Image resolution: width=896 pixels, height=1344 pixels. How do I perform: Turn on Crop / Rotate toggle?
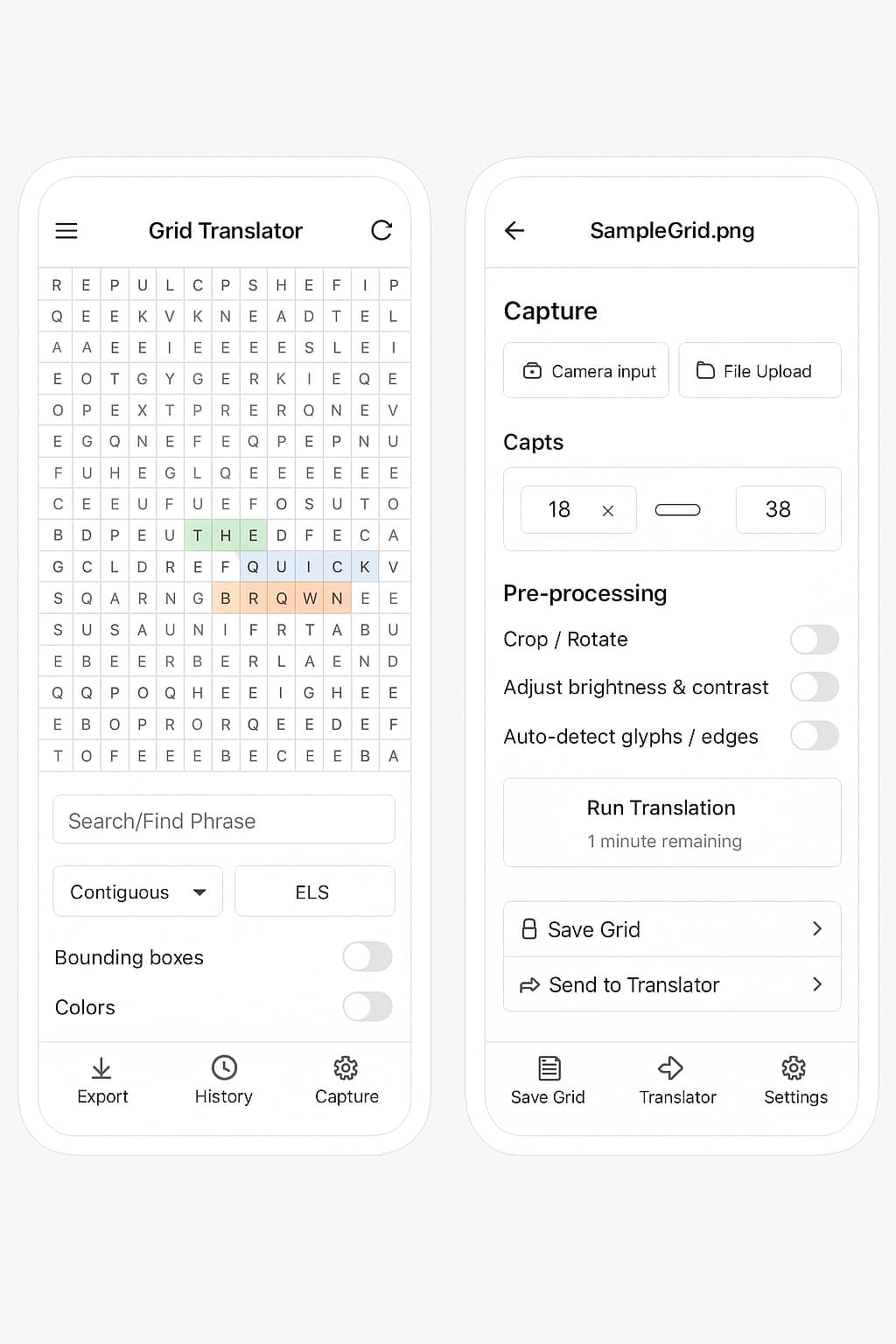click(x=815, y=640)
